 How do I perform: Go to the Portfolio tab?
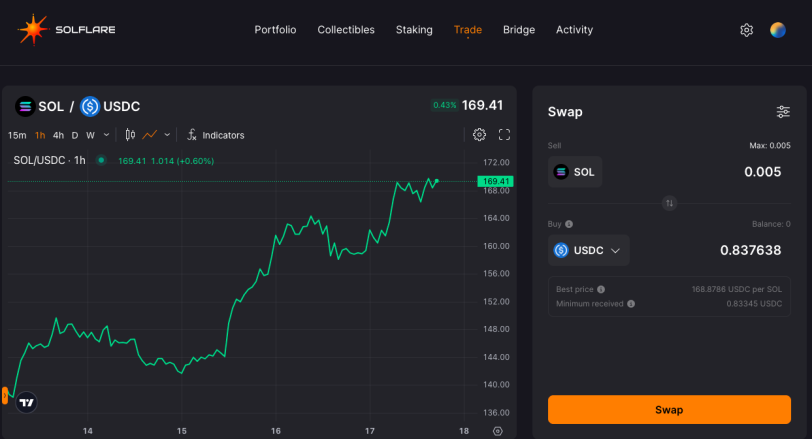click(275, 30)
